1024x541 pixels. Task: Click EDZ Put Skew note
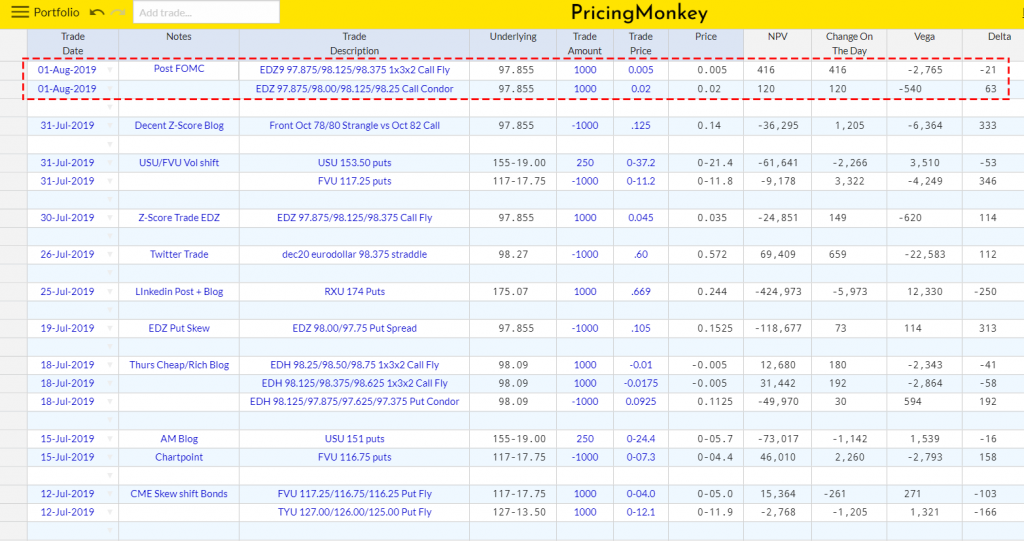point(179,328)
